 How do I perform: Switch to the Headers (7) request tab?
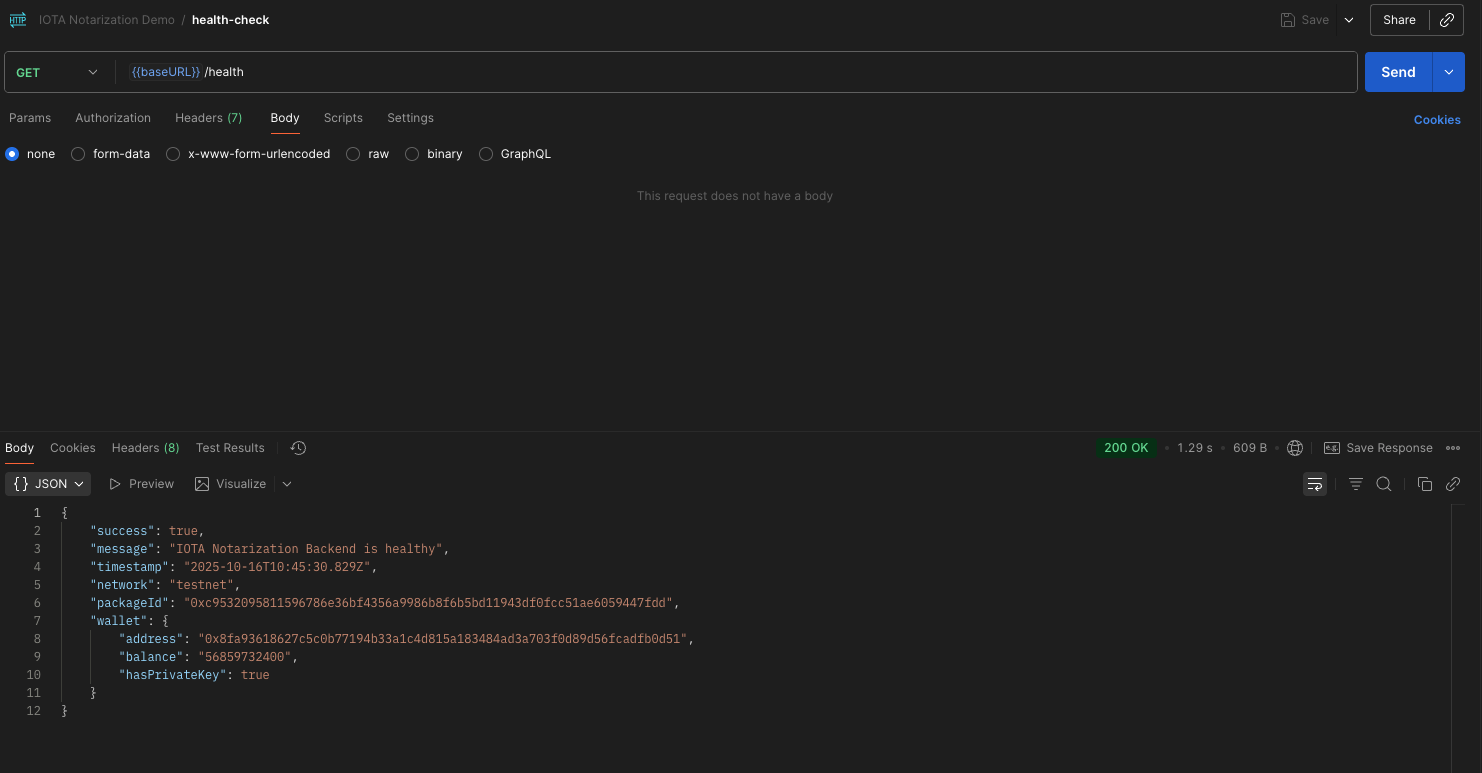click(208, 118)
